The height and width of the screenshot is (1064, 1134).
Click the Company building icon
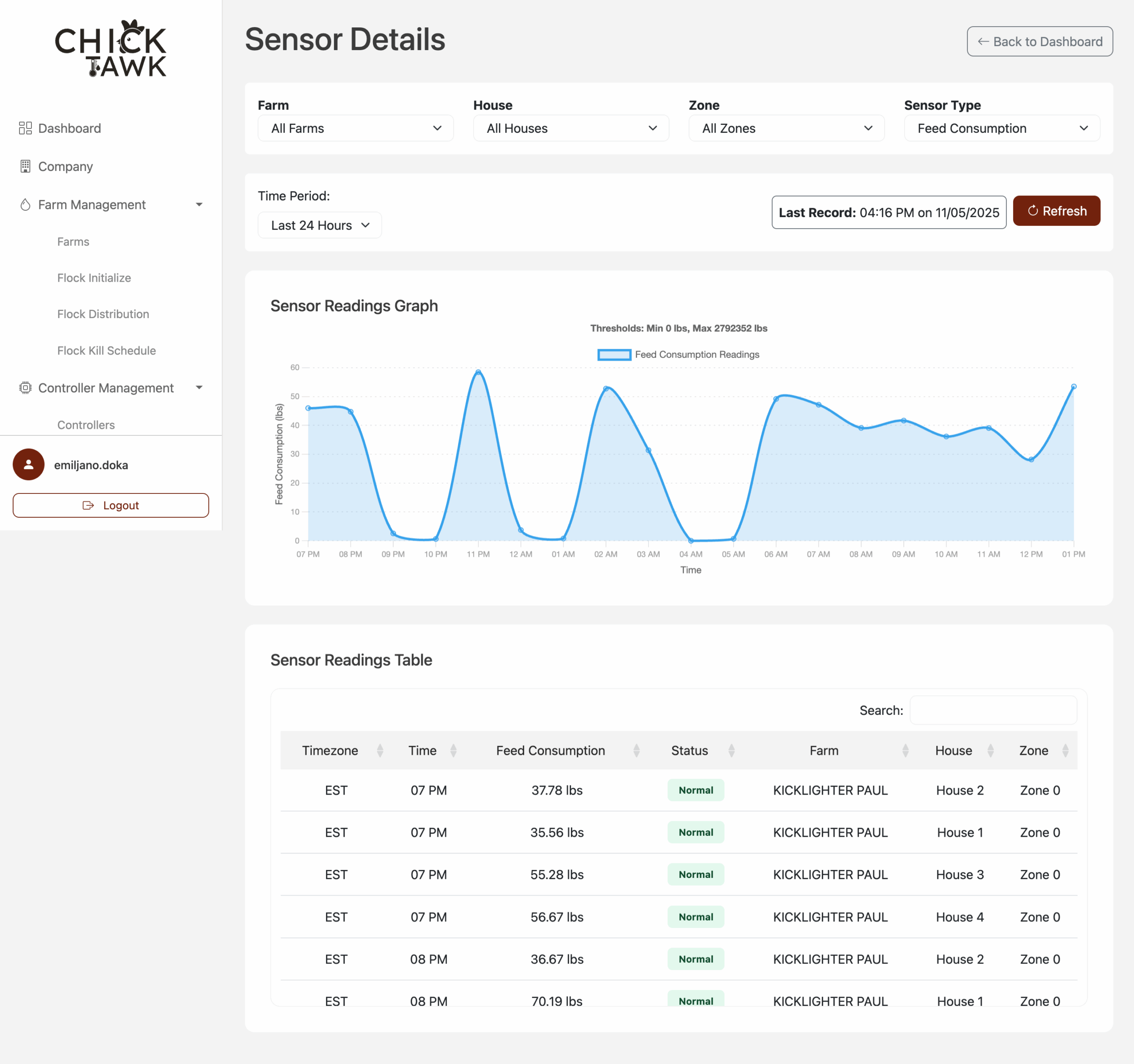(x=25, y=166)
